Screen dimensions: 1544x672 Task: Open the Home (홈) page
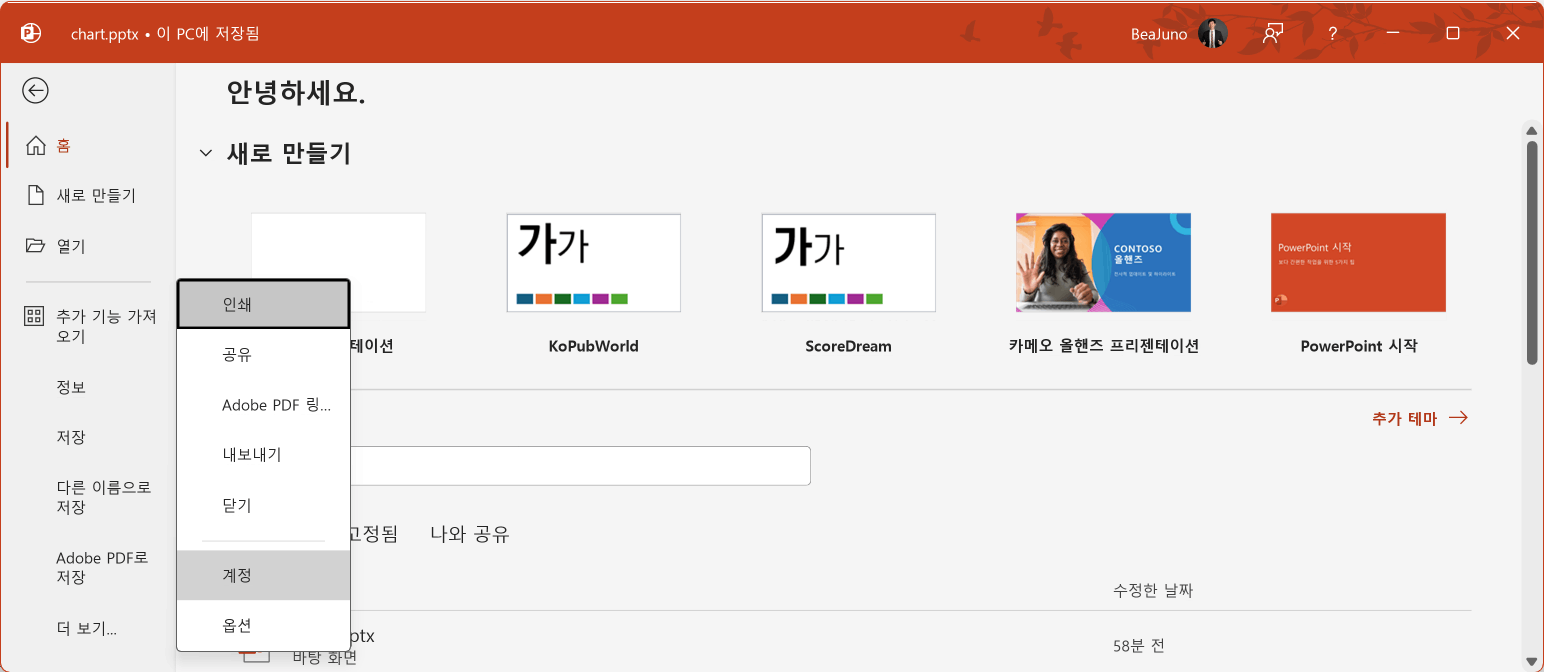(x=90, y=145)
